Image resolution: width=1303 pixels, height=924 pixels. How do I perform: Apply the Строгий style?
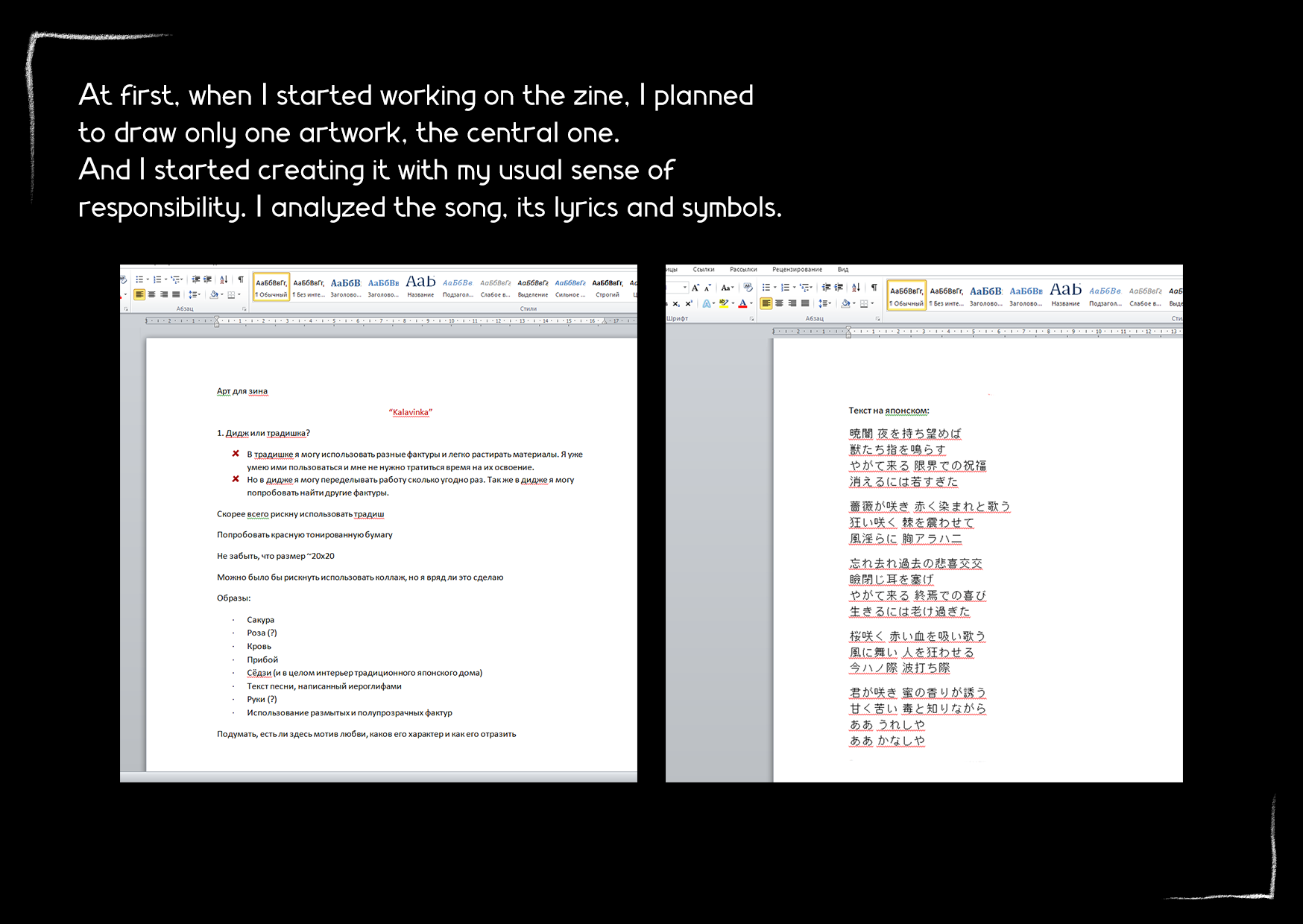608,288
